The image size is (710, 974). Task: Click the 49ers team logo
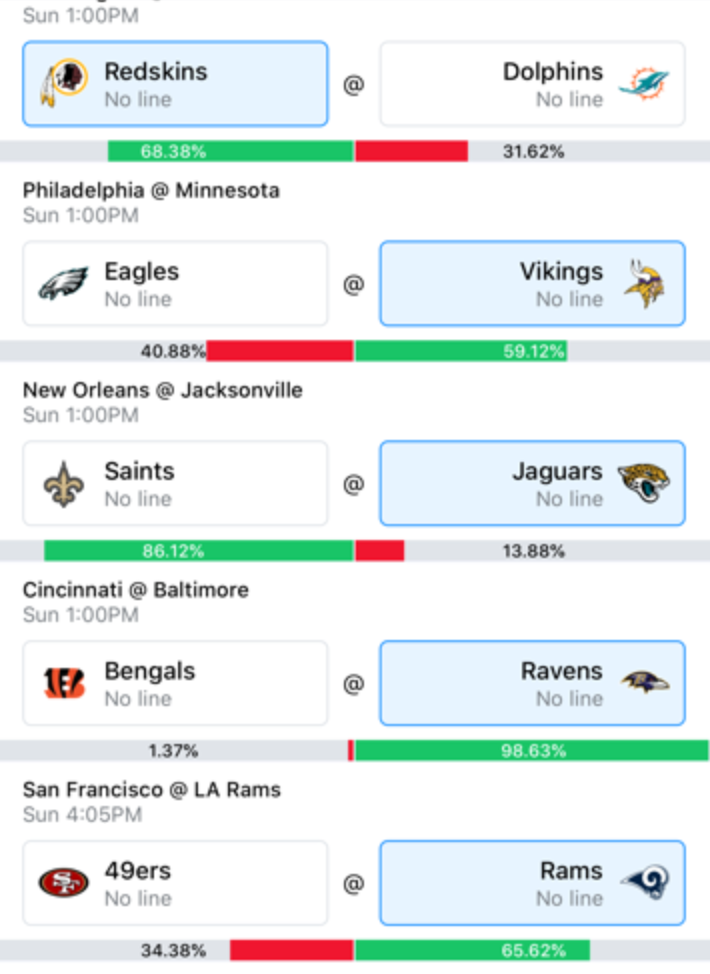[x=63, y=883]
